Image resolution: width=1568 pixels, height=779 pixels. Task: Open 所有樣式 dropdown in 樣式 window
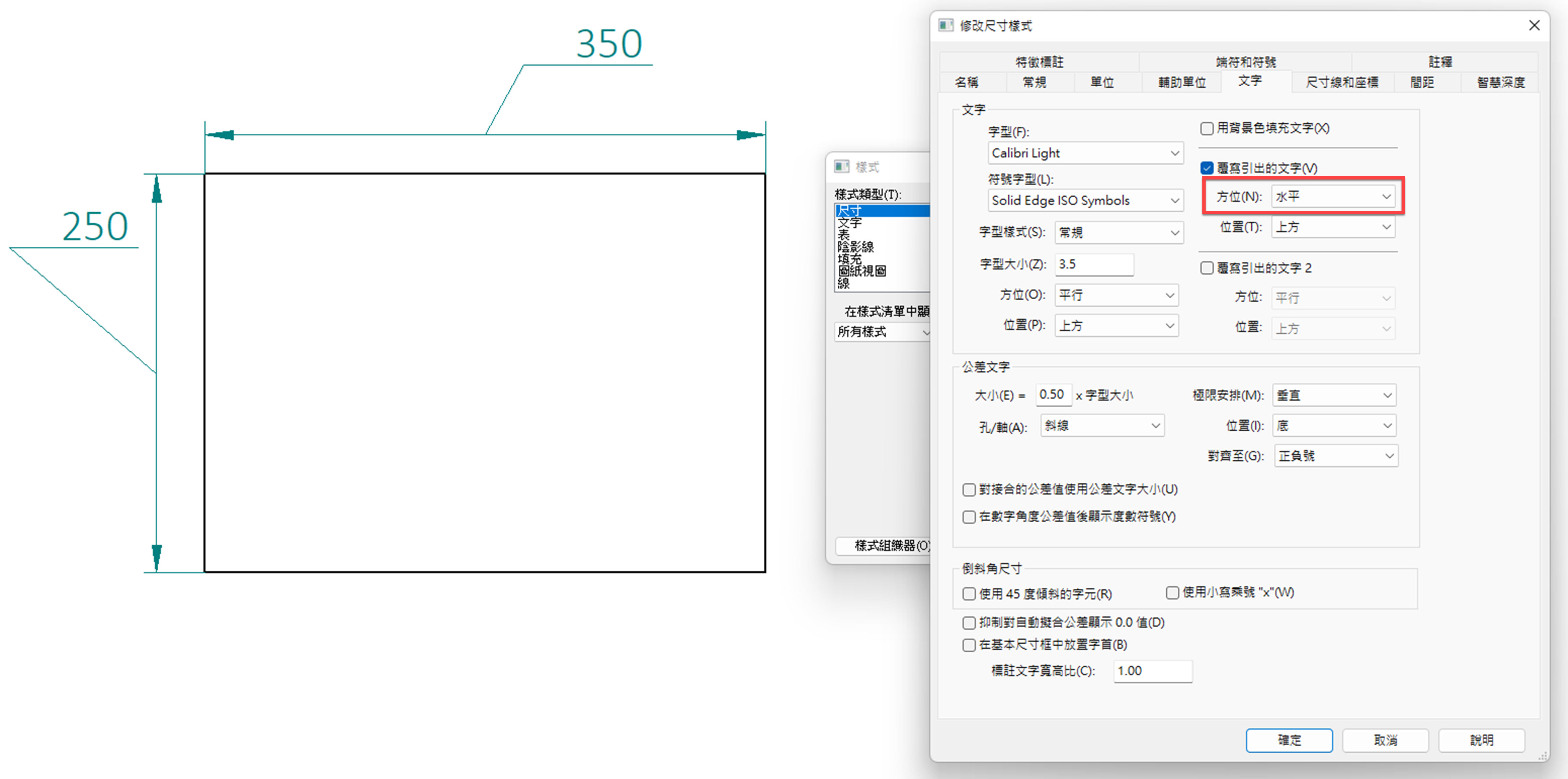[882, 332]
